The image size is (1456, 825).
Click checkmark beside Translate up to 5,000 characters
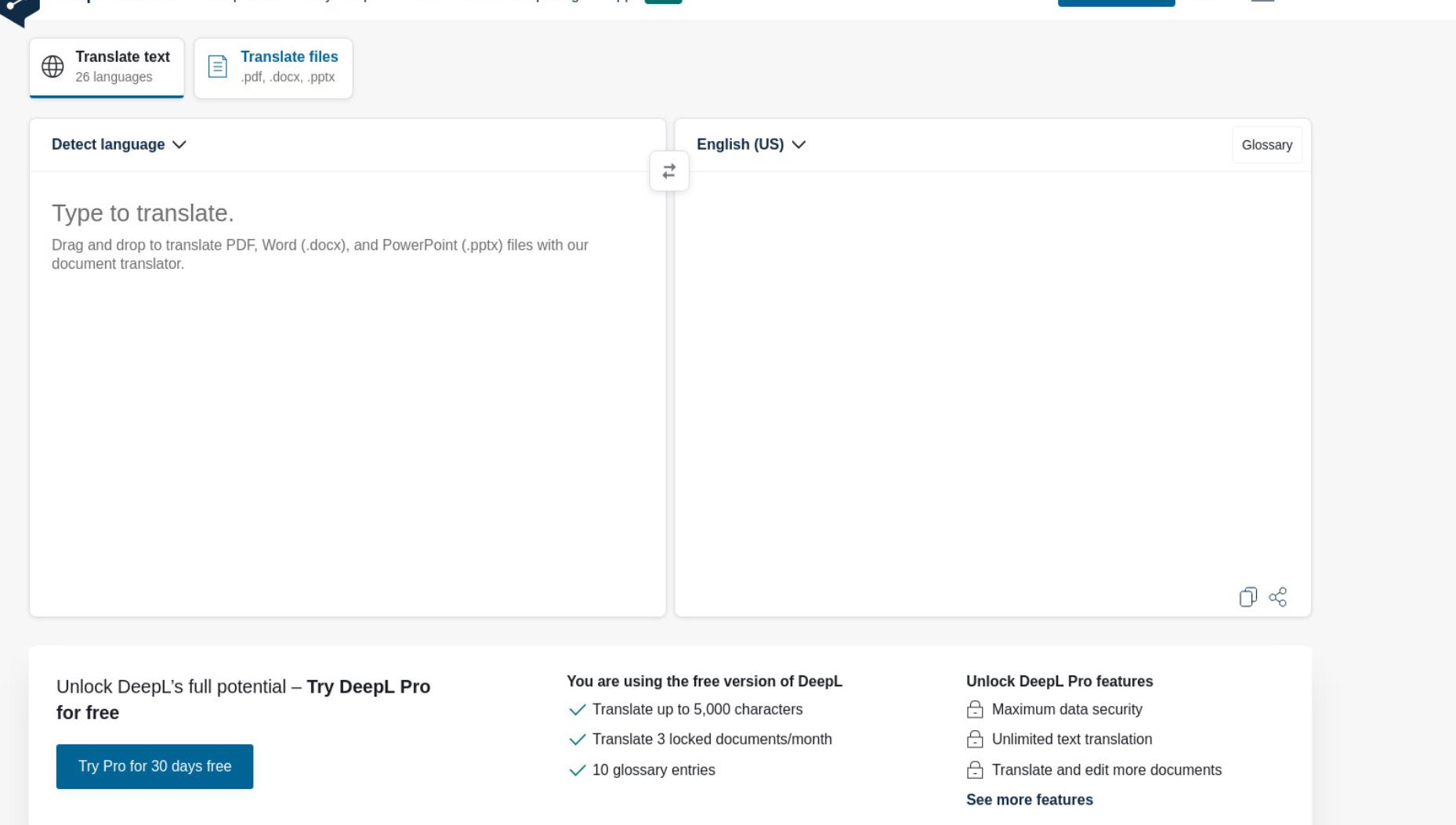coord(578,710)
